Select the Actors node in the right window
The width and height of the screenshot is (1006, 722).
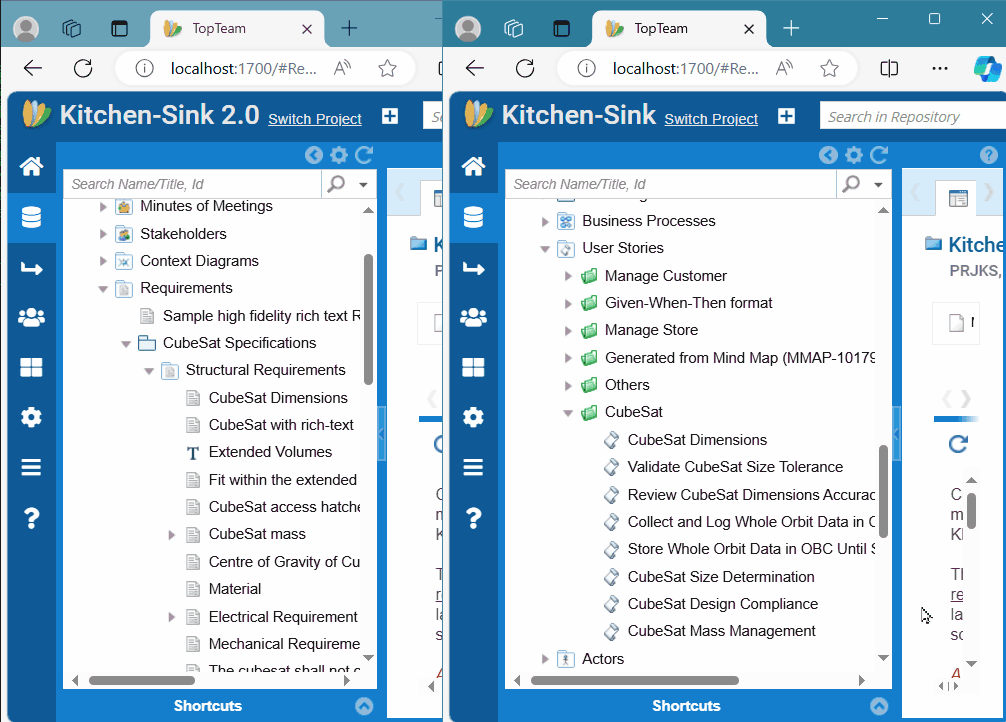(602, 659)
